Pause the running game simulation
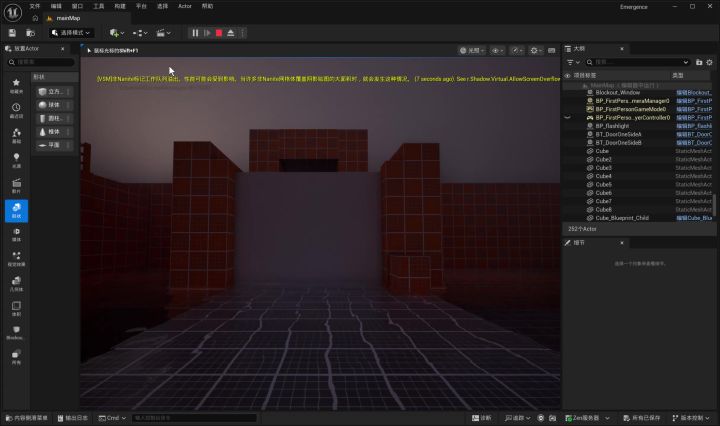The width and height of the screenshot is (720, 426). click(195, 33)
